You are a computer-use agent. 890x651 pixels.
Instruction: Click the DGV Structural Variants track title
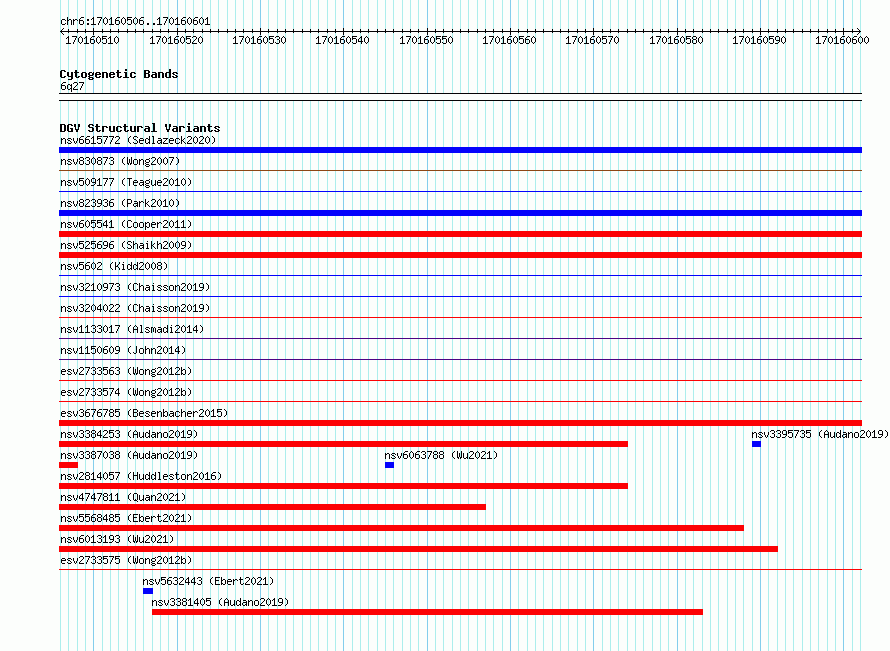tap(140, 128)
